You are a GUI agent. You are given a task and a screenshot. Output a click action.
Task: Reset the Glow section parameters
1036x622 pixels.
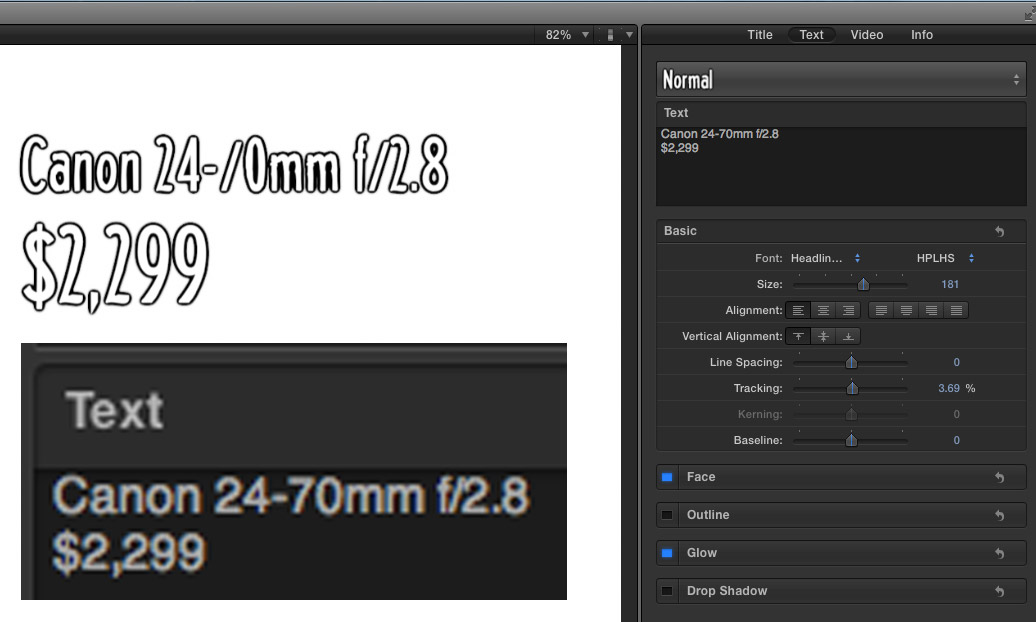tap(1000, 553)
